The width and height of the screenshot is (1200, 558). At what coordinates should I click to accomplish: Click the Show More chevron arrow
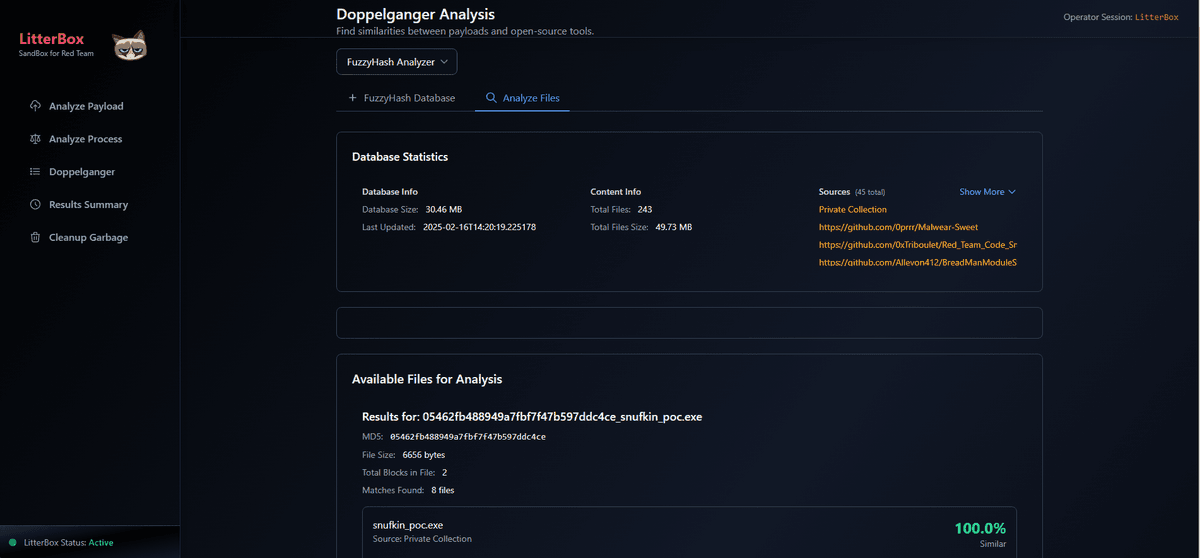(x=1012, y=192)
